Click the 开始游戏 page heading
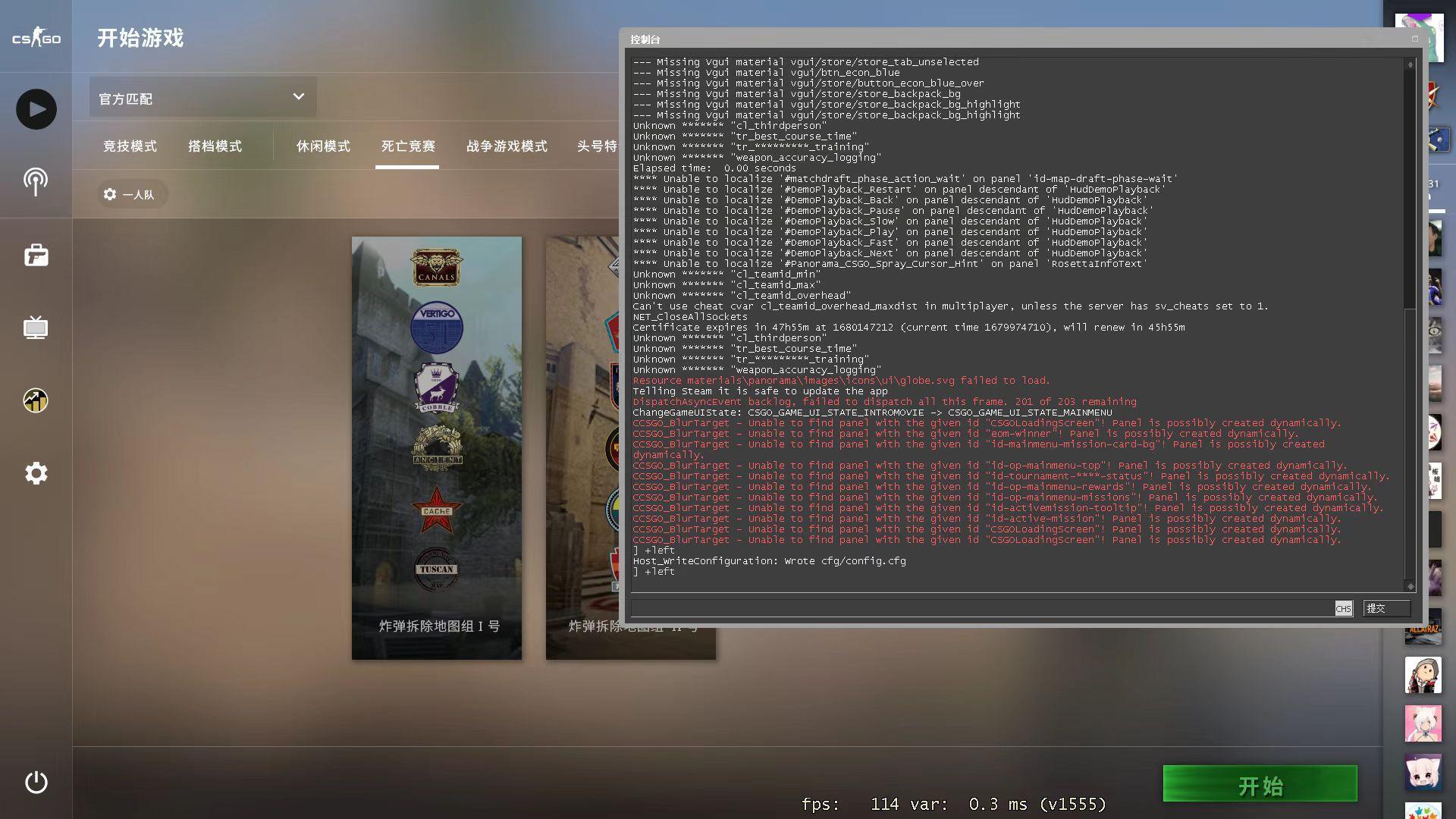Screen dimensions: 1456x819 [x=140, y=38]
